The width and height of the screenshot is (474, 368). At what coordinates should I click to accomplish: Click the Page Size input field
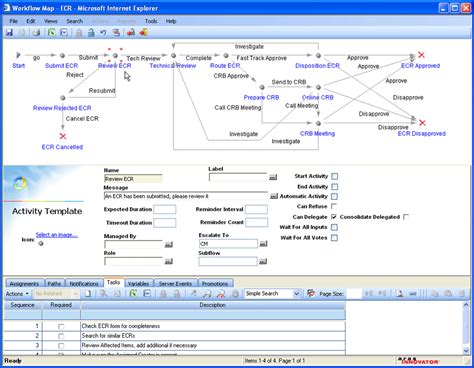point(354,294)
